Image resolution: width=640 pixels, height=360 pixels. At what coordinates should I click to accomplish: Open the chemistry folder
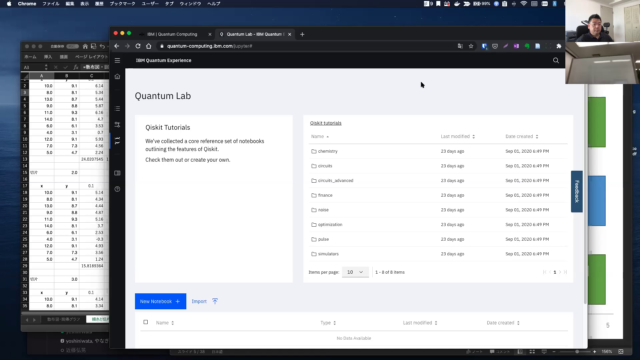click(328, 151)
